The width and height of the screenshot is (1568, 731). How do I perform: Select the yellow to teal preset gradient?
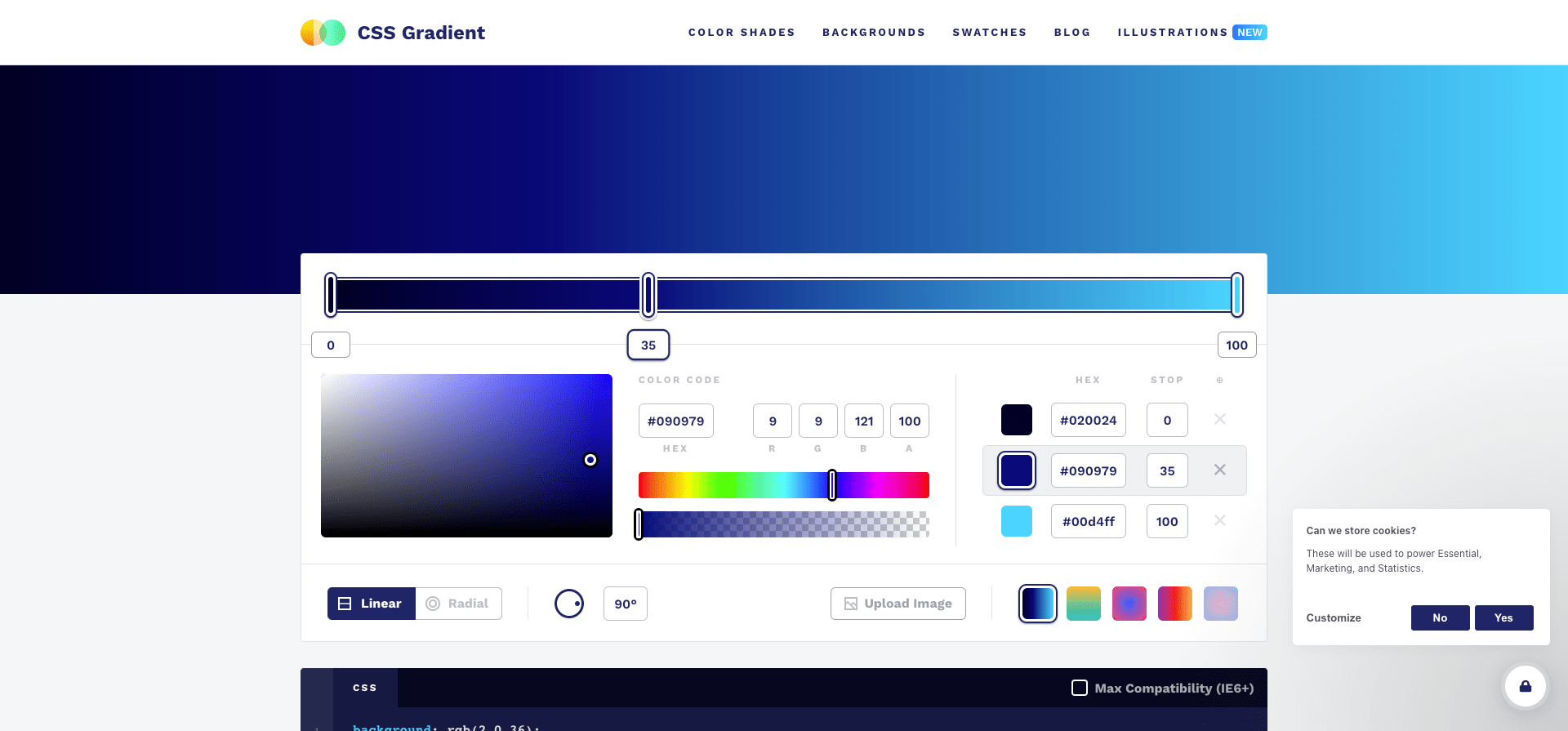tap(1084, 604)
